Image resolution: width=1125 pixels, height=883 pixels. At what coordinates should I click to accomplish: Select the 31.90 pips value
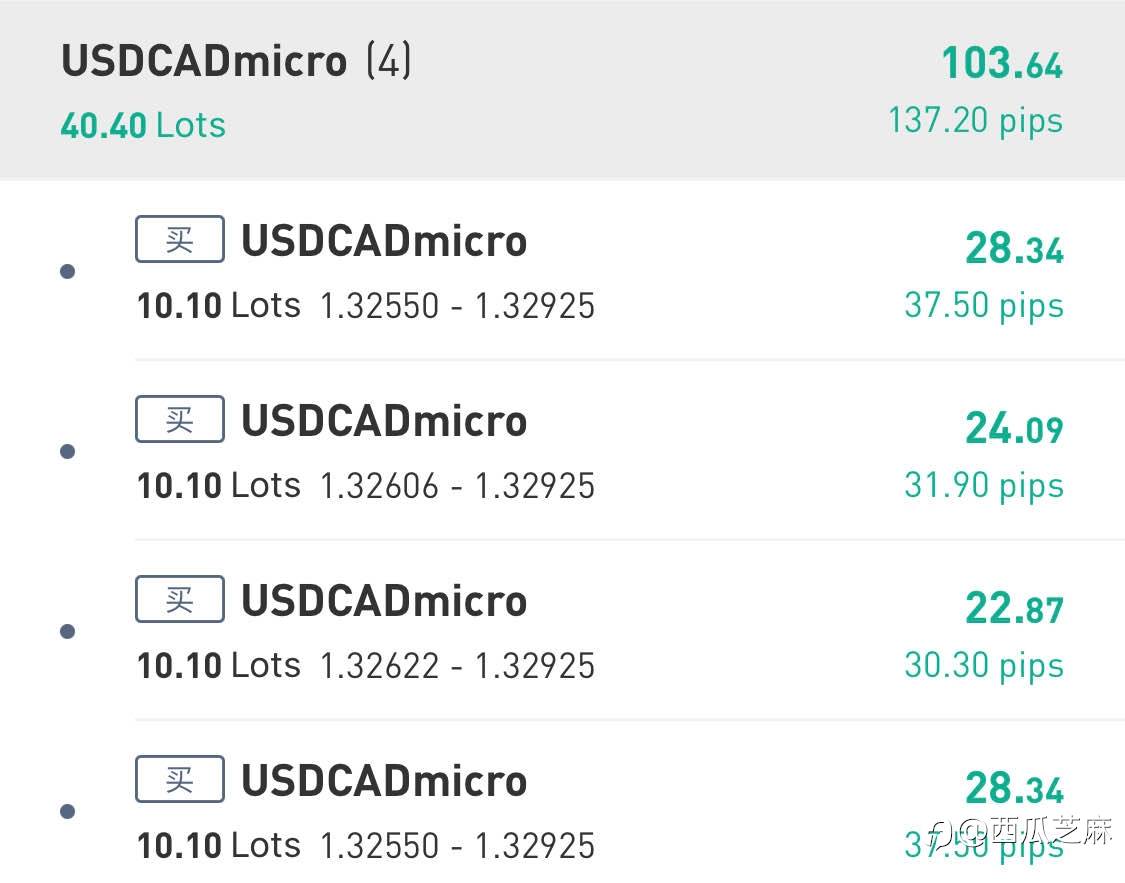pos(983,486)
